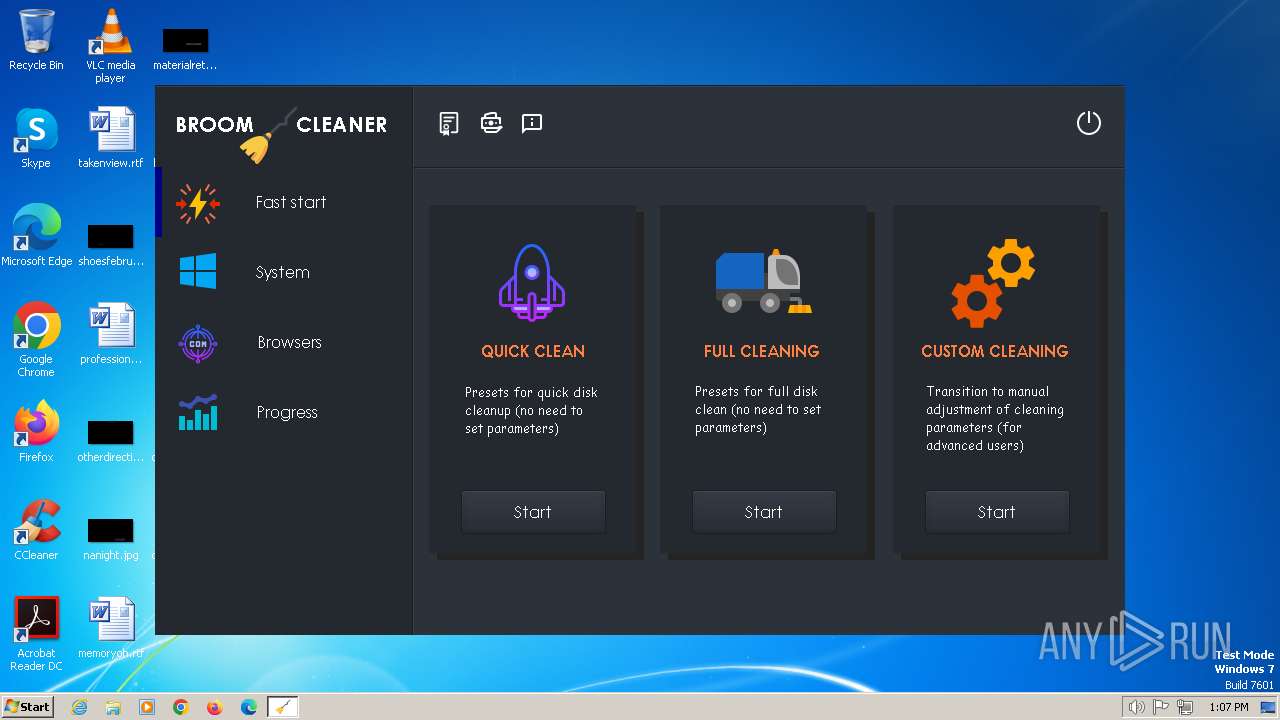The height and width of the screenshot is (720, 1280).
Task: Select the profession... document on desktop
Action: (x=110, y=334)
